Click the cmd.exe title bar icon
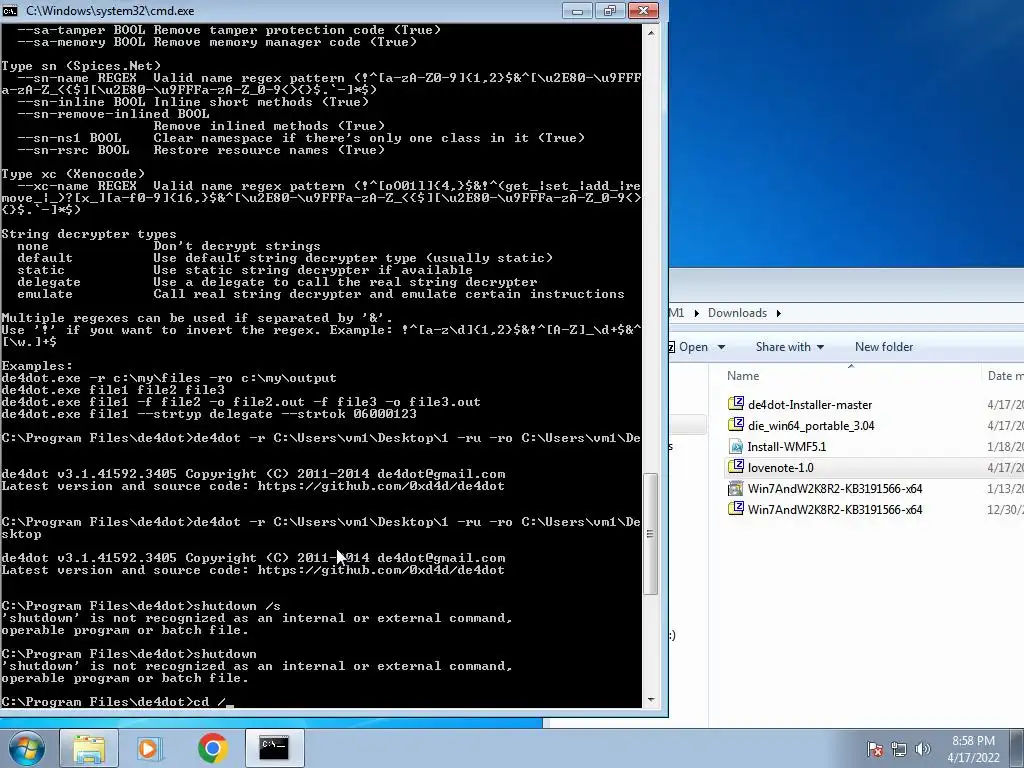Screen dimensions: 1024x768 (x=10, y=10)
